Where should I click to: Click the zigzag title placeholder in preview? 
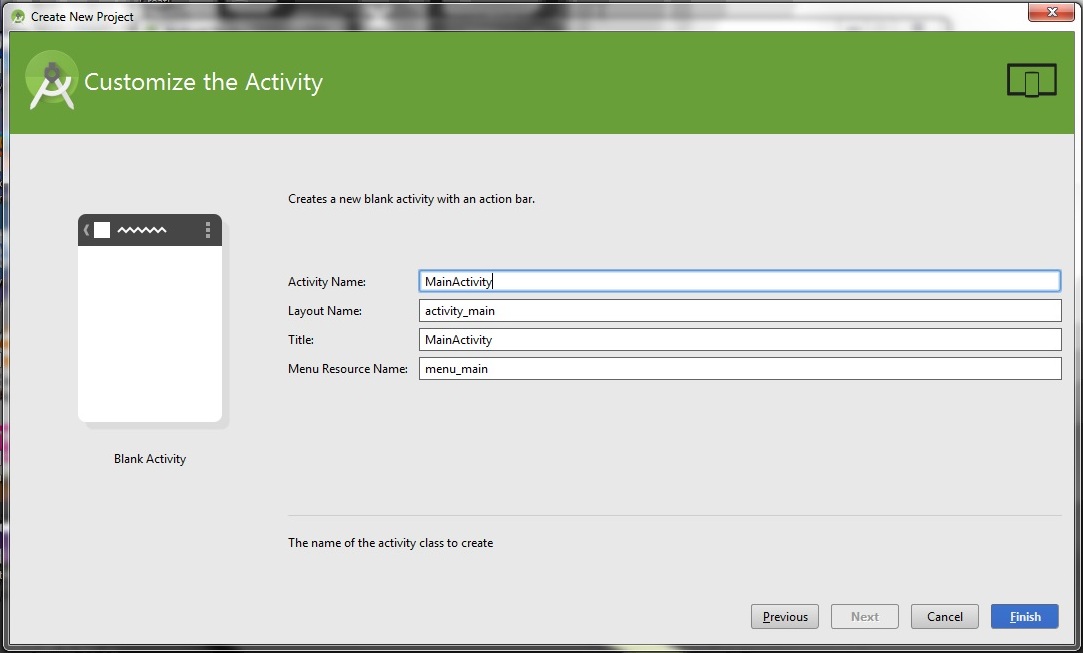[140, 229]
